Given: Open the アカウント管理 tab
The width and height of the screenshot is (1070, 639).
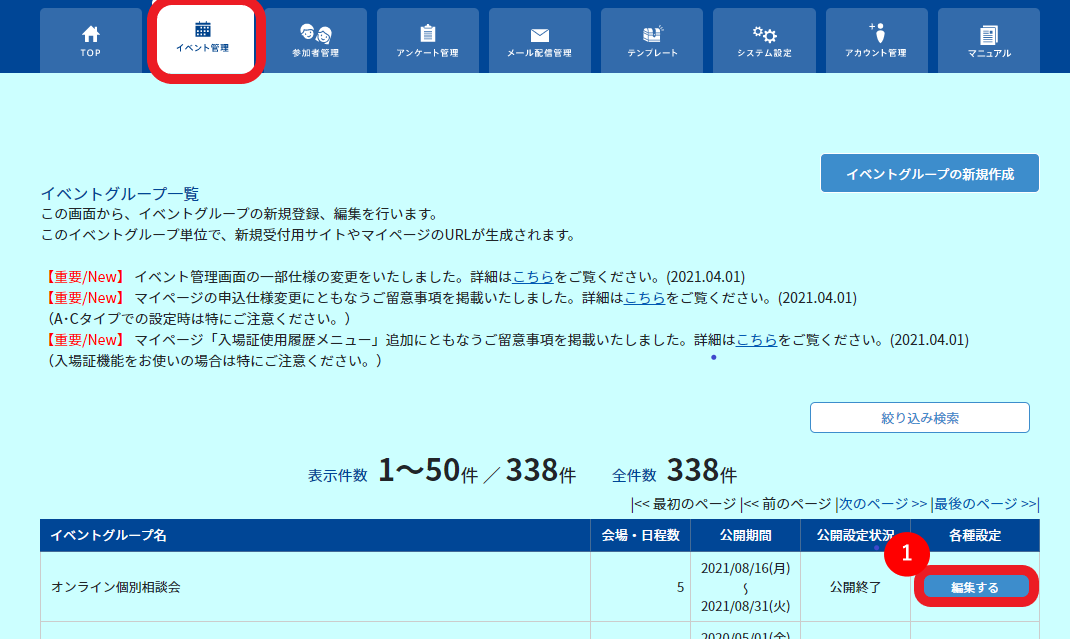Looking at the screenshot, I should [x=876, y=41].
